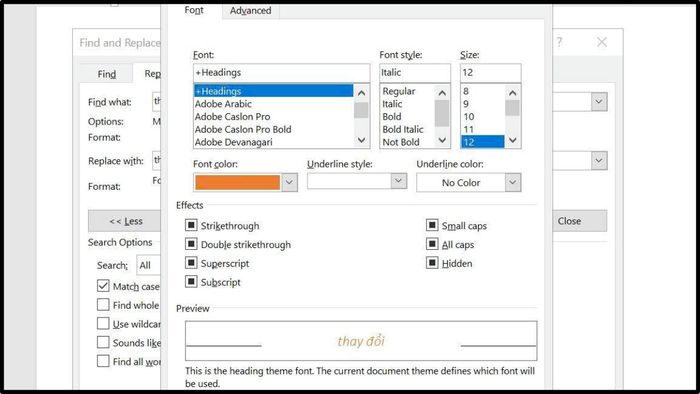
Task: Click the << Less button
Action: 125,221
